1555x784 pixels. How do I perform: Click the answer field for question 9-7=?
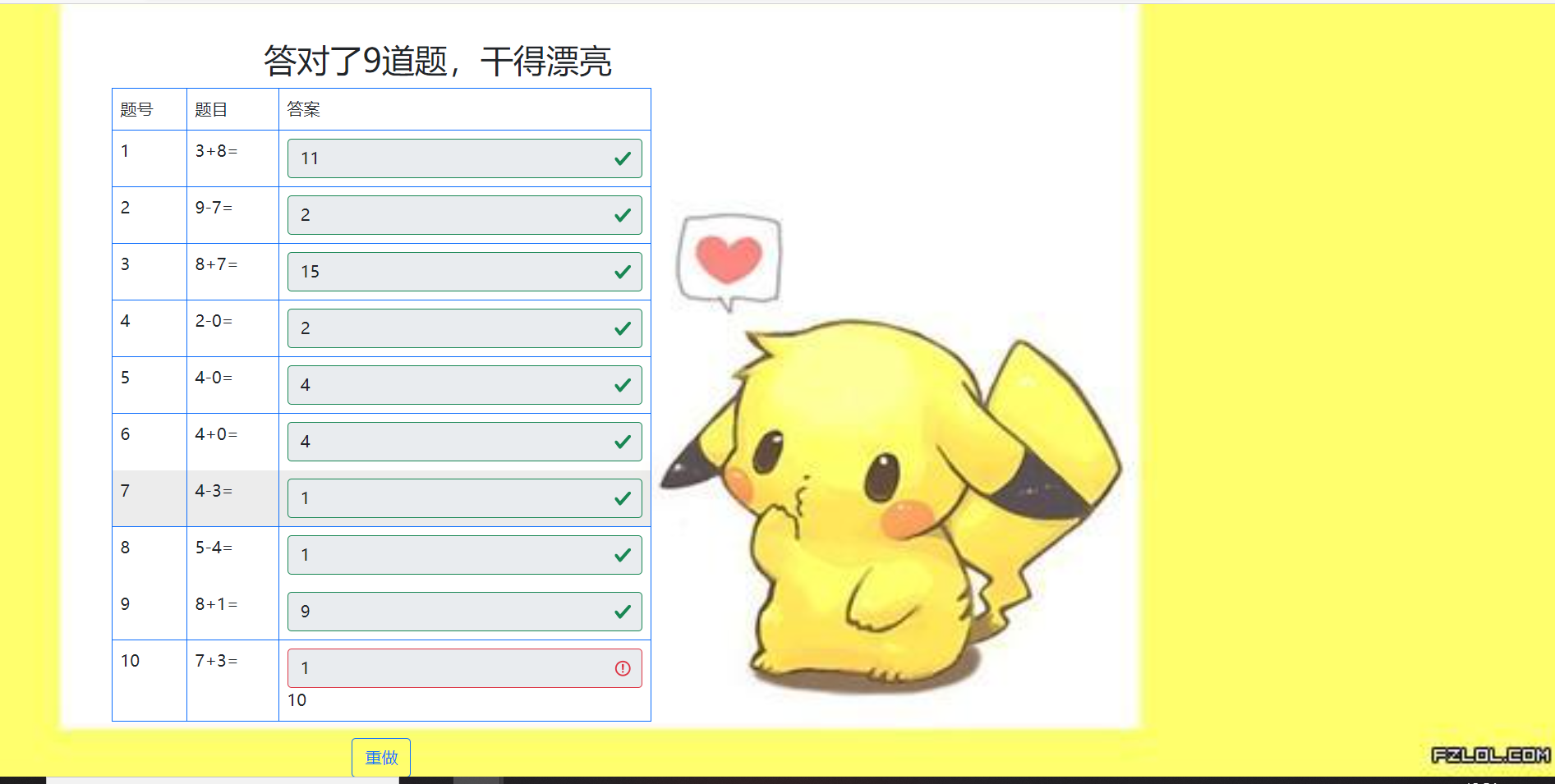coord(465,215)
